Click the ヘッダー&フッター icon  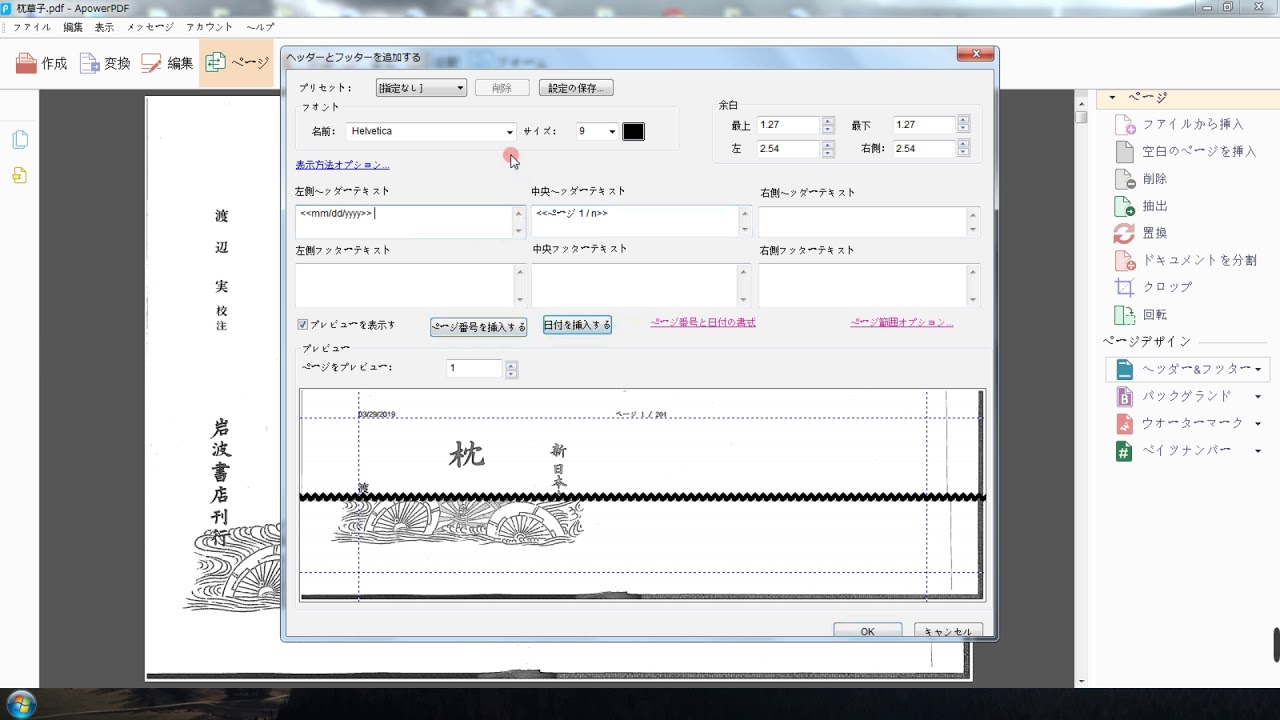tap(1125, 370)
